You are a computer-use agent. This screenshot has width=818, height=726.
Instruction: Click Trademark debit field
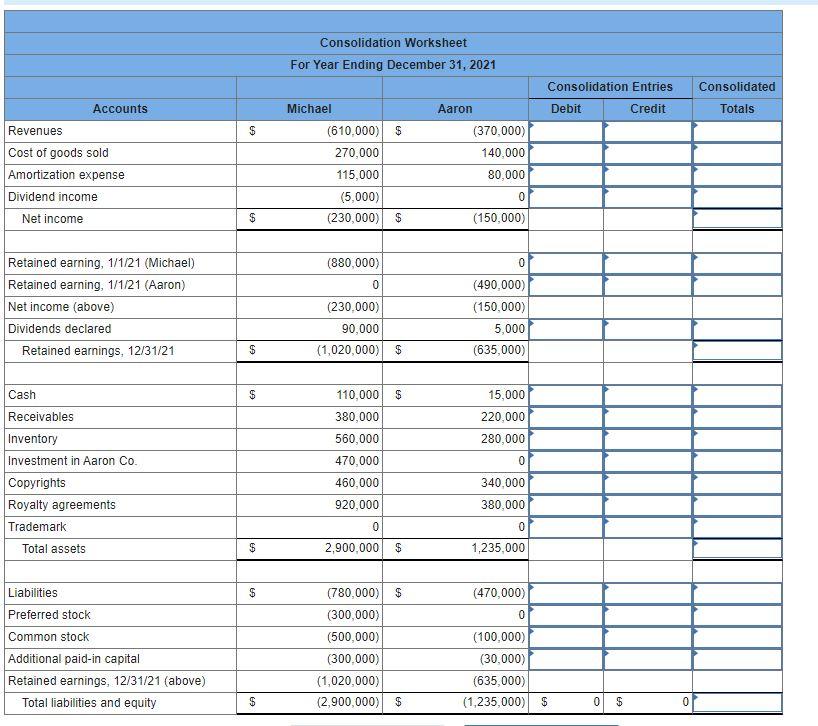566,527
